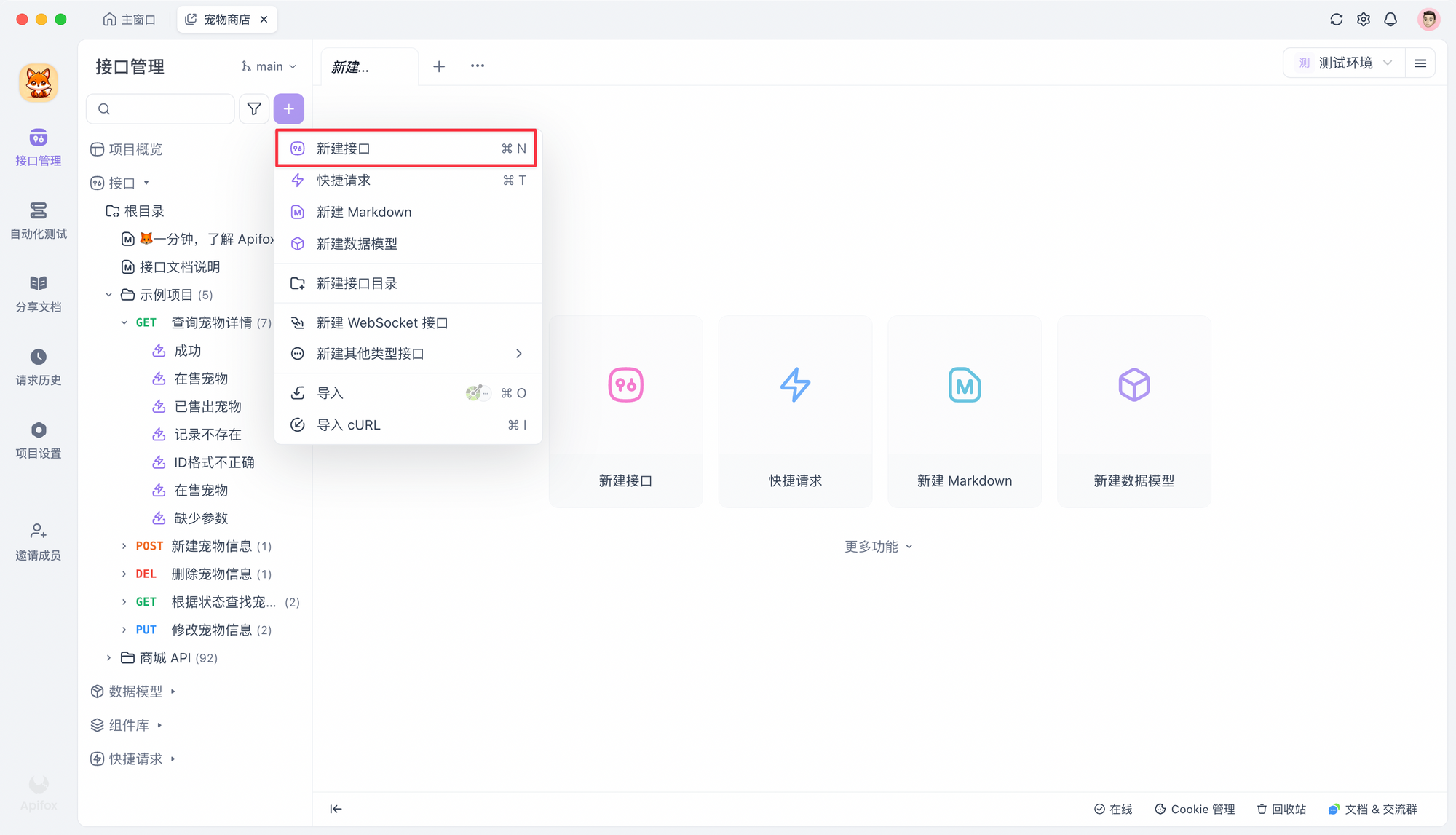Click the purple plus add button

(x=289, y=108)
